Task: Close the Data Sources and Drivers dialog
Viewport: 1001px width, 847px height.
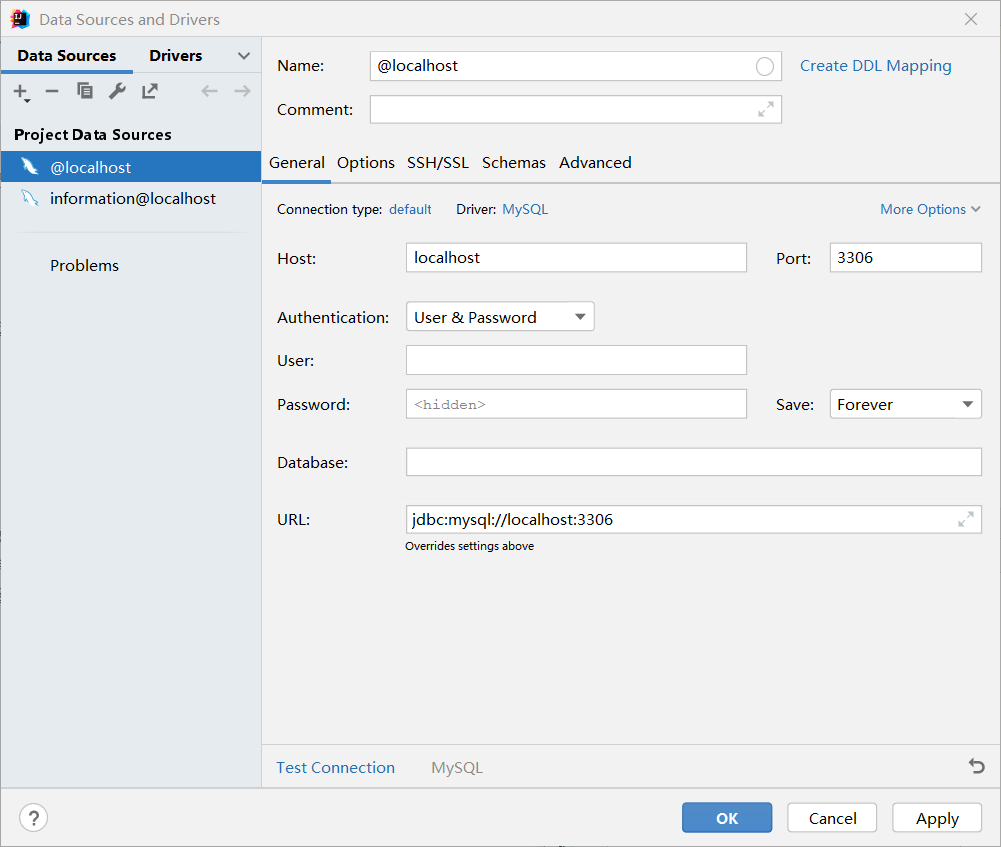Action: (970, 19)
